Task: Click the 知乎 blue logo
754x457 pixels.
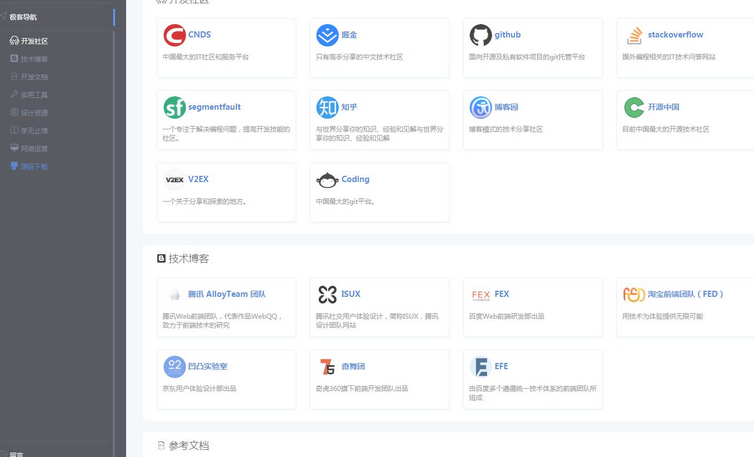Action: pos(327,107)
